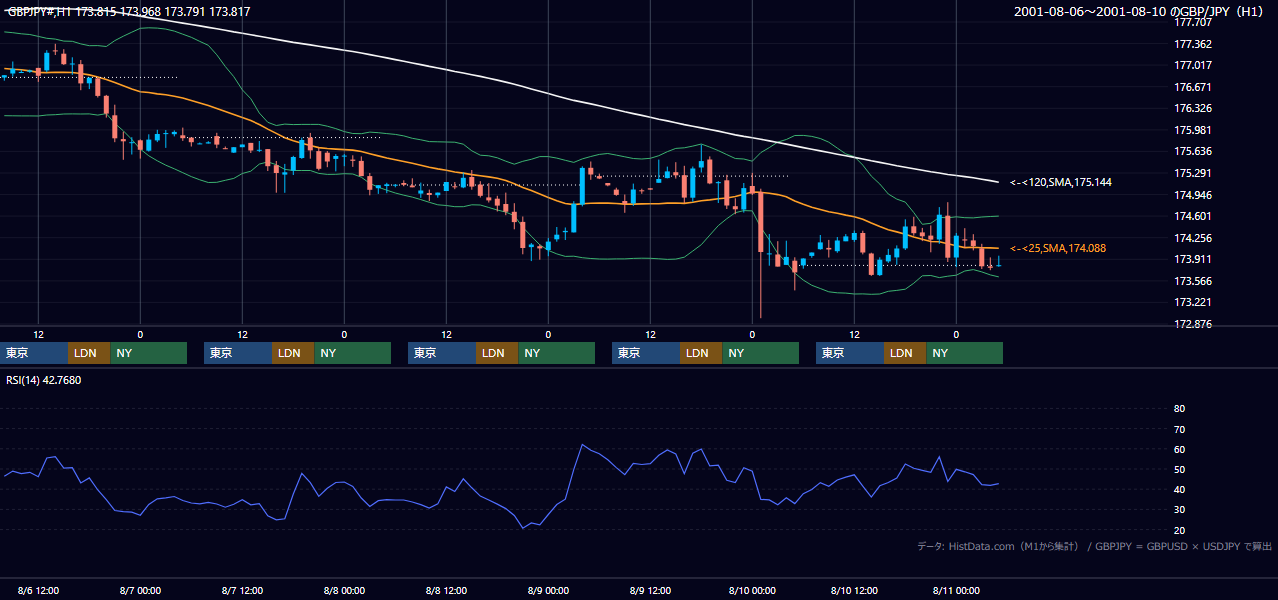Click the 8/10 12:00 date label

[x=854, y=591]
